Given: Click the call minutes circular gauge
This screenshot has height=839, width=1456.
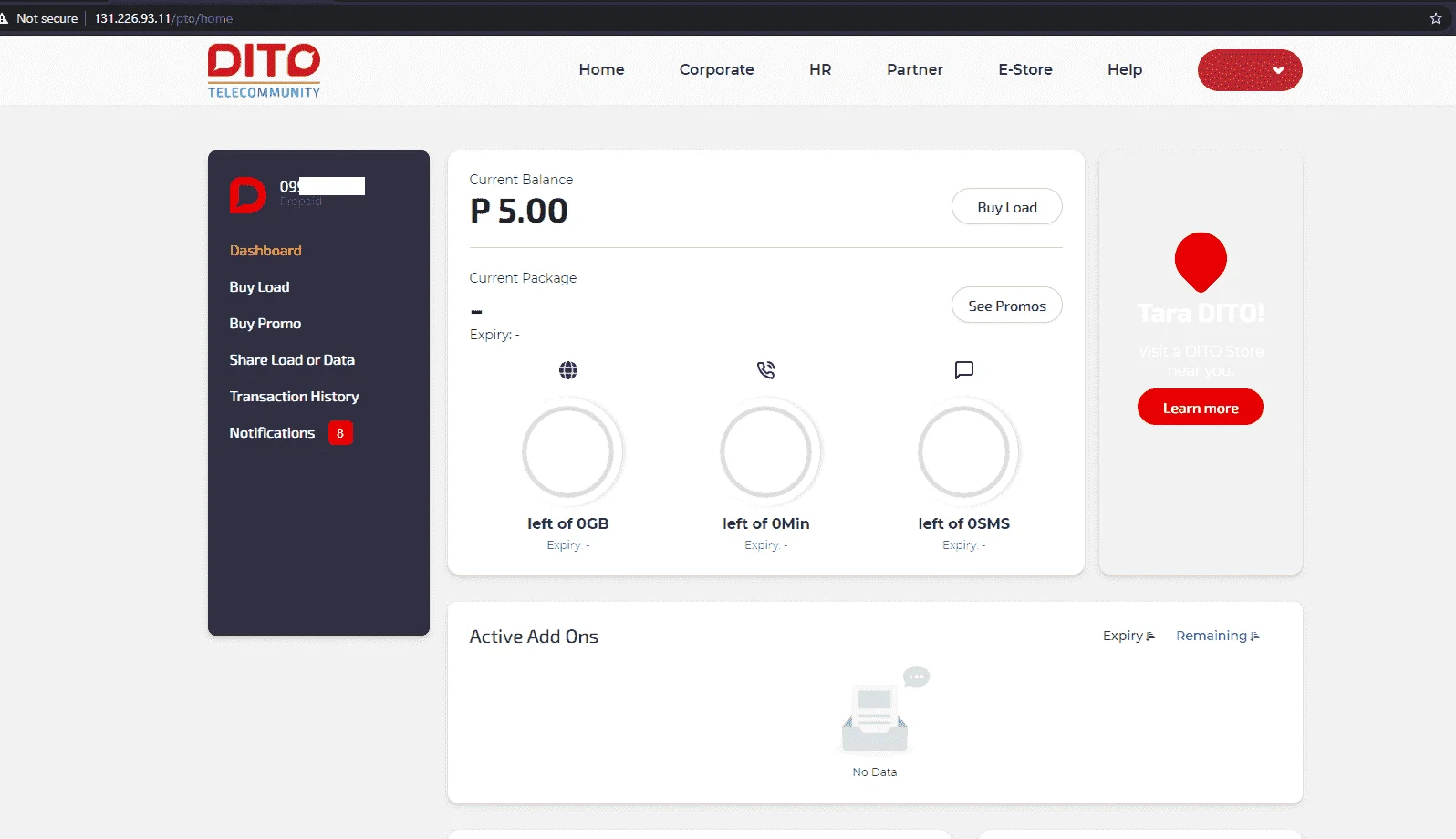Looking at the screenshot, I should point(766,451).
